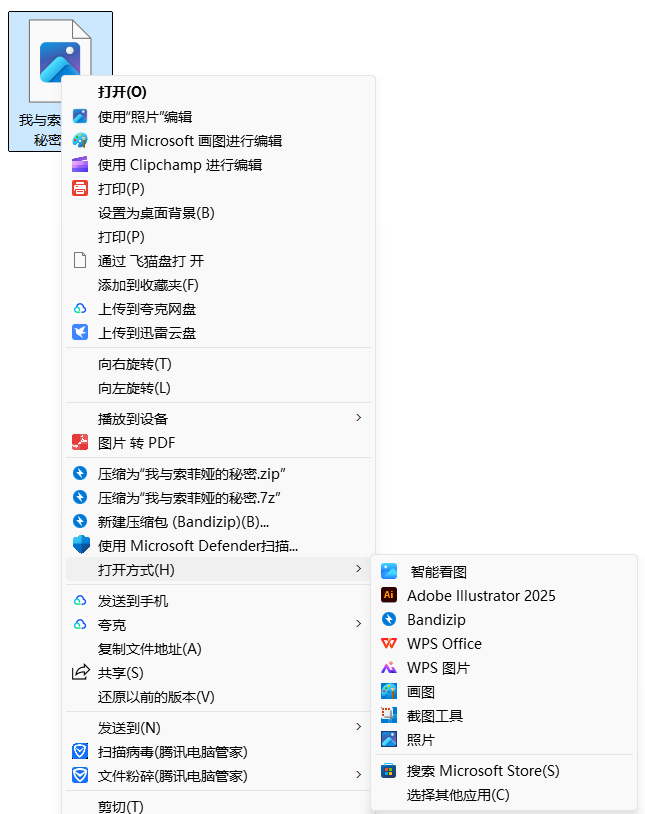Choose 还原以前的版本(V)

click(219, 697)
